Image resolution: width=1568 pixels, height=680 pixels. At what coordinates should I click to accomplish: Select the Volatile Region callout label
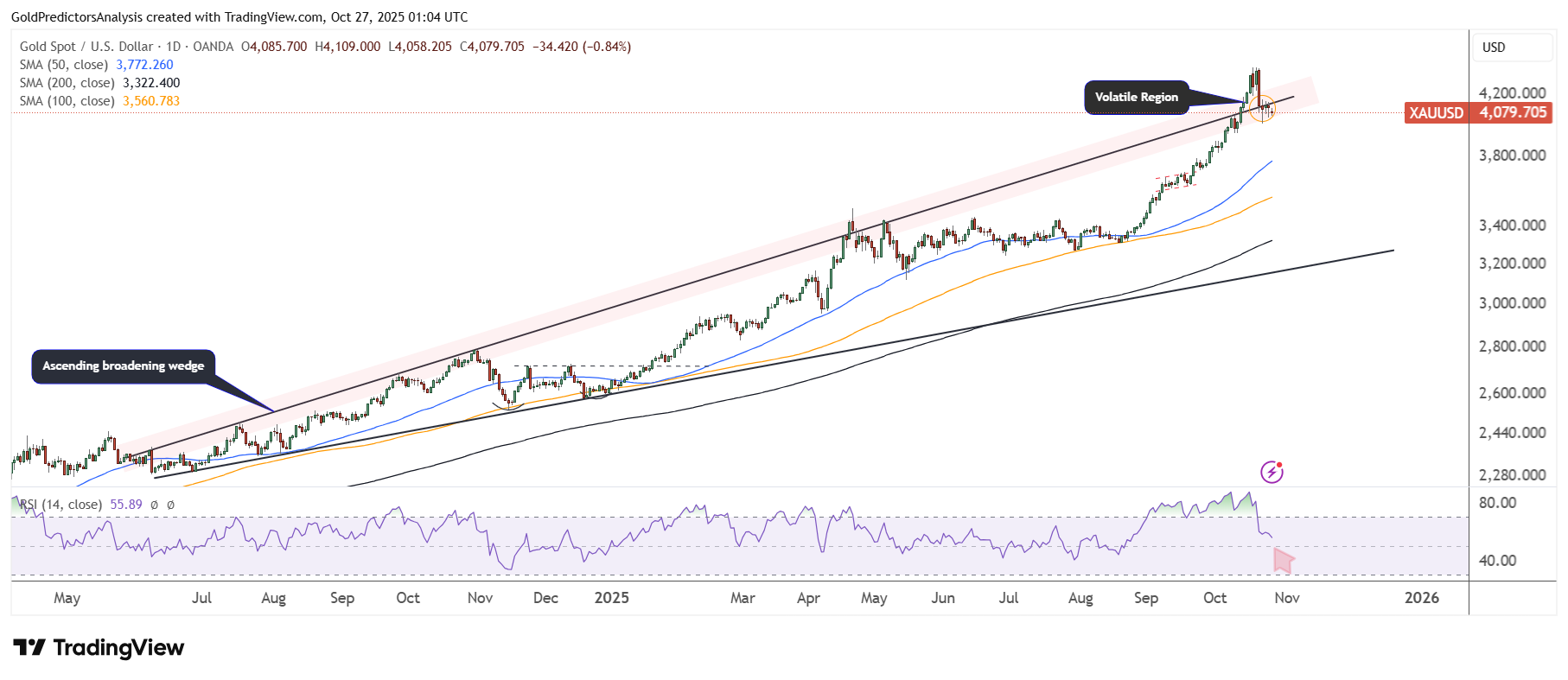click(x=1136, y=97)
